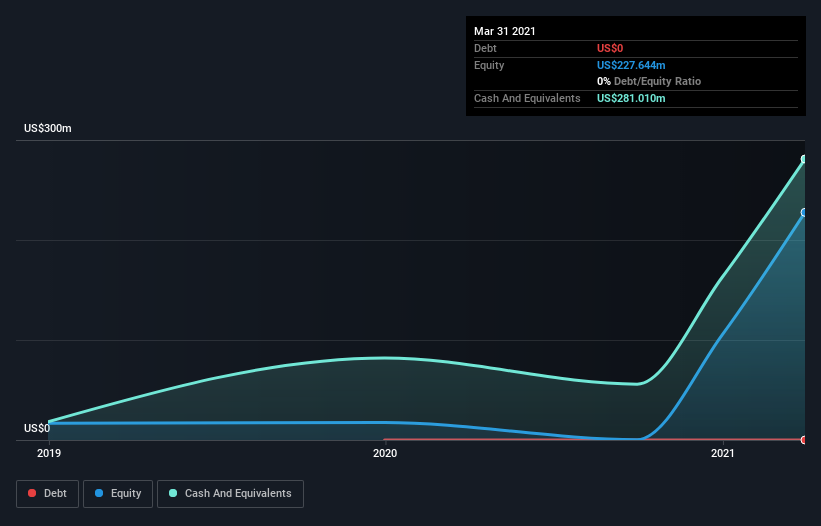Click the red Debt legend dot
The image size is (821, 526).
[x=32, y=493]
